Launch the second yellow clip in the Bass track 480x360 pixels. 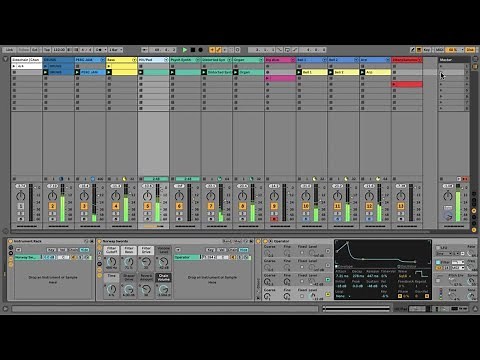(109, 72)
